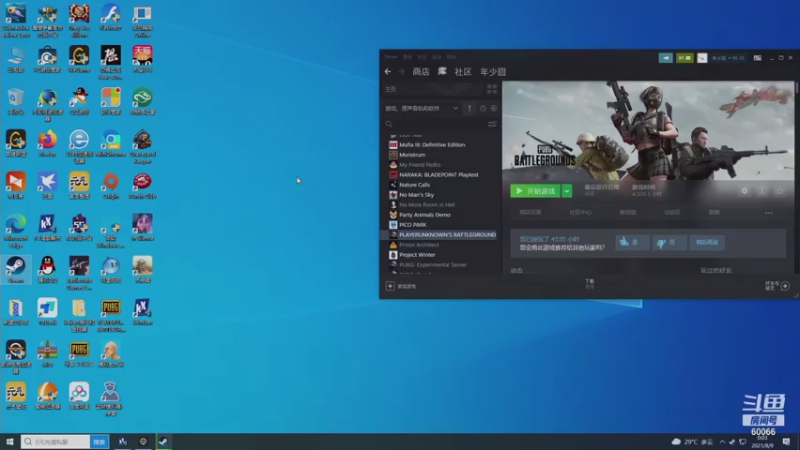This screenshot has width=800, height=450.
Task: Open the account name dropdown in header
Action: pyautogui.click(x=727, y=58)
